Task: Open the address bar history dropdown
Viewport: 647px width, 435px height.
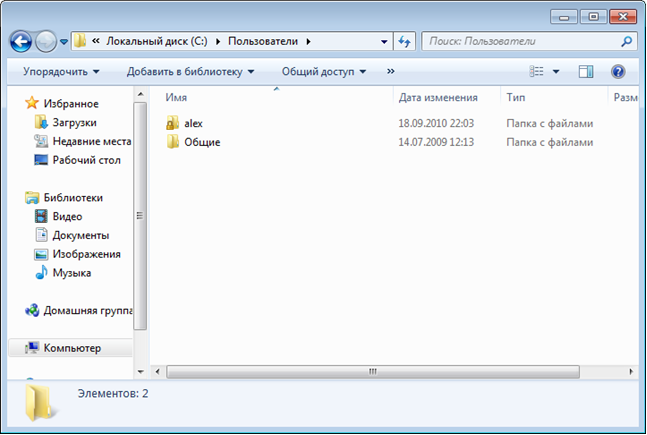Action: click(384, 42)
